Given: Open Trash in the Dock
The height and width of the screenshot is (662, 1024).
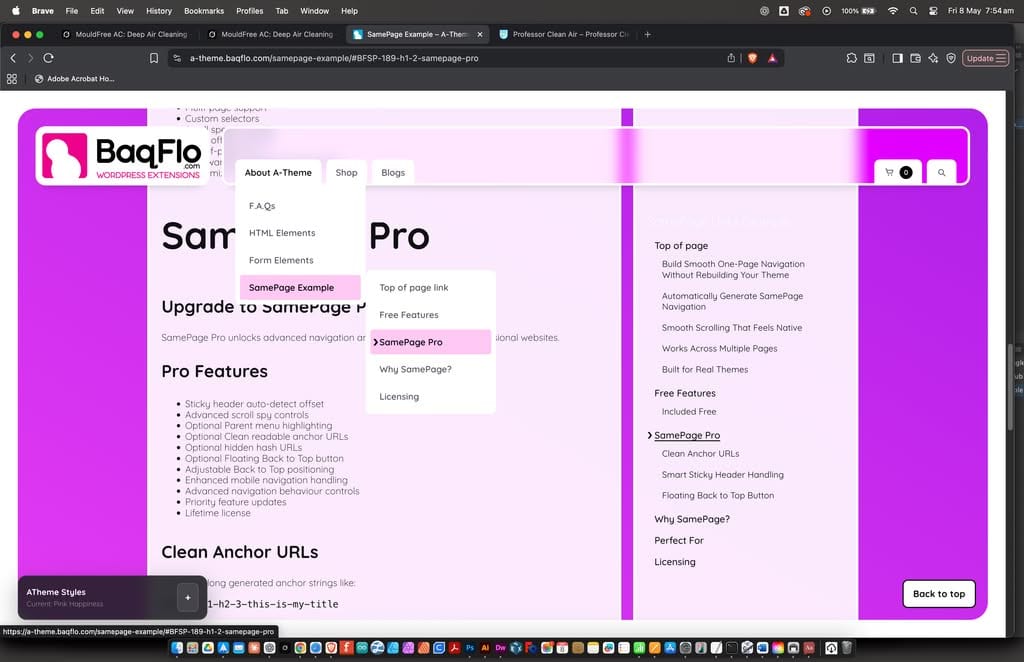Looking at the screenshot, I should (x=847, y=648).
